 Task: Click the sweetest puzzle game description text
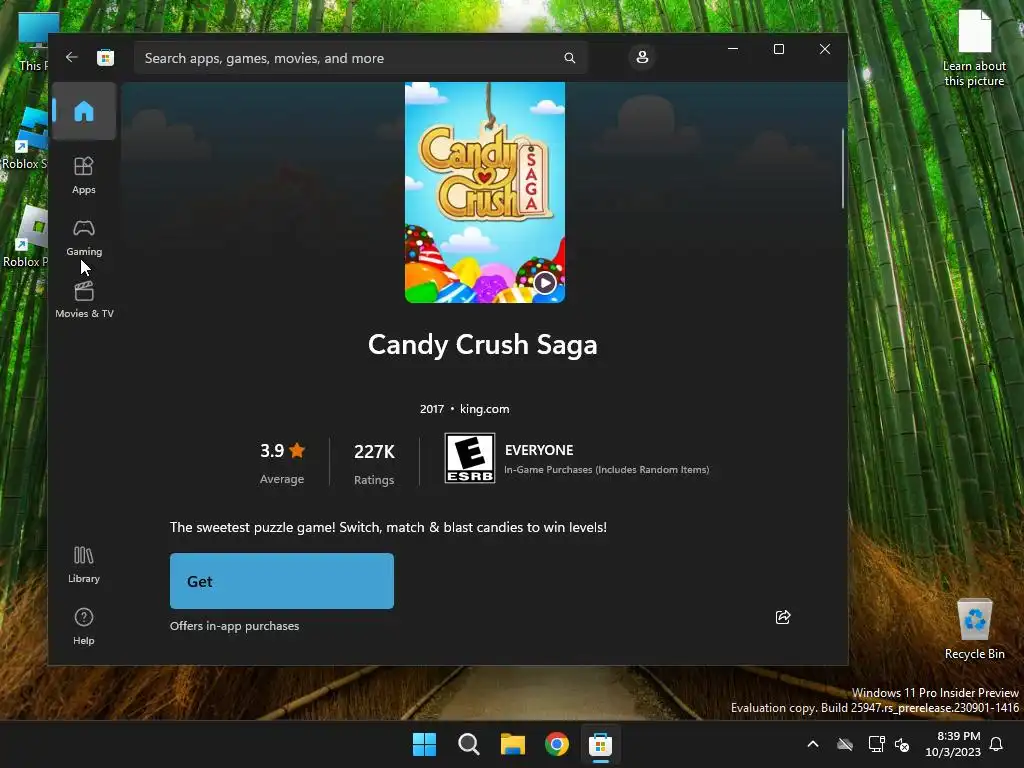pos(388,527)
